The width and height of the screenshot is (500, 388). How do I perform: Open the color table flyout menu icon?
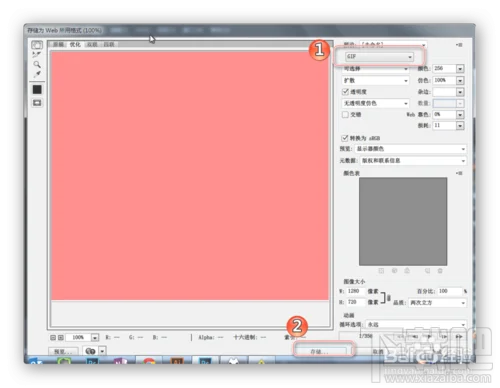(x=460, y=173)
